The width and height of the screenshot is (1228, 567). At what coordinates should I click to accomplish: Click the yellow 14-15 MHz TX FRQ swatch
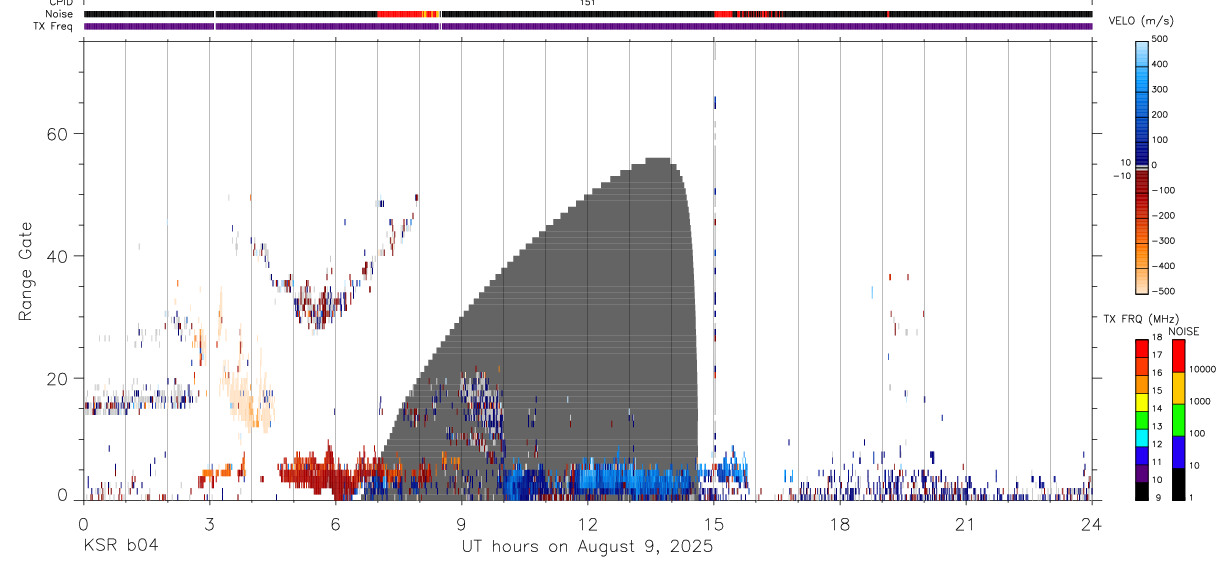pyautogui.click(x=1141, y=402)
